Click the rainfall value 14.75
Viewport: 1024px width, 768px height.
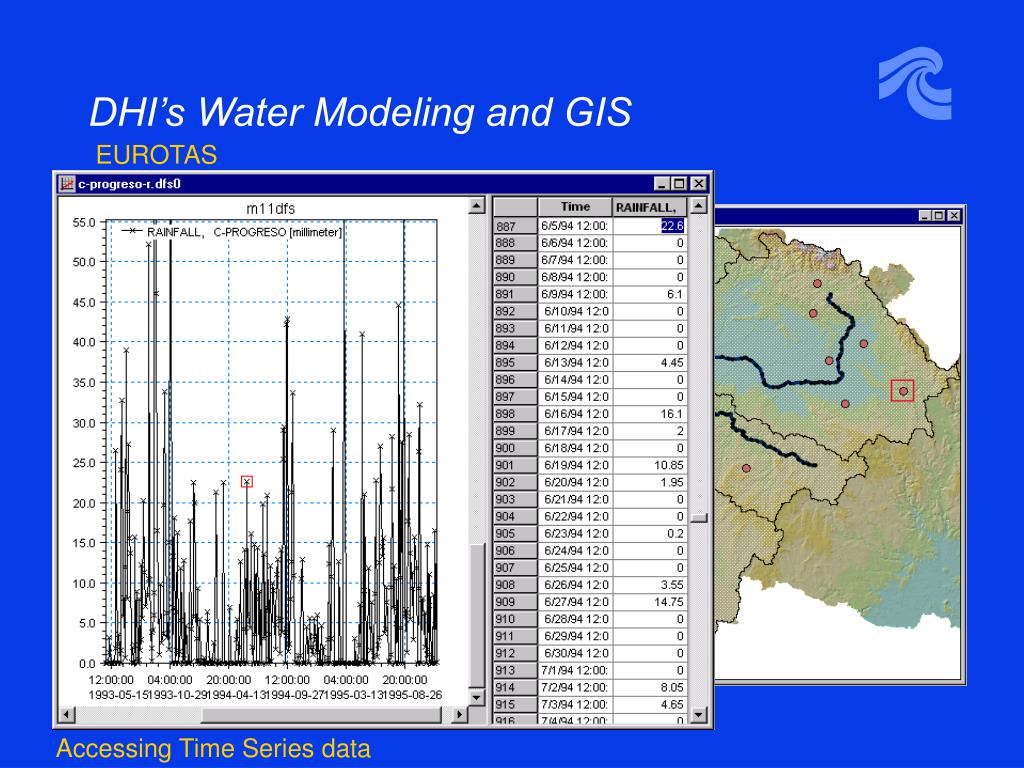coord(650,601)
